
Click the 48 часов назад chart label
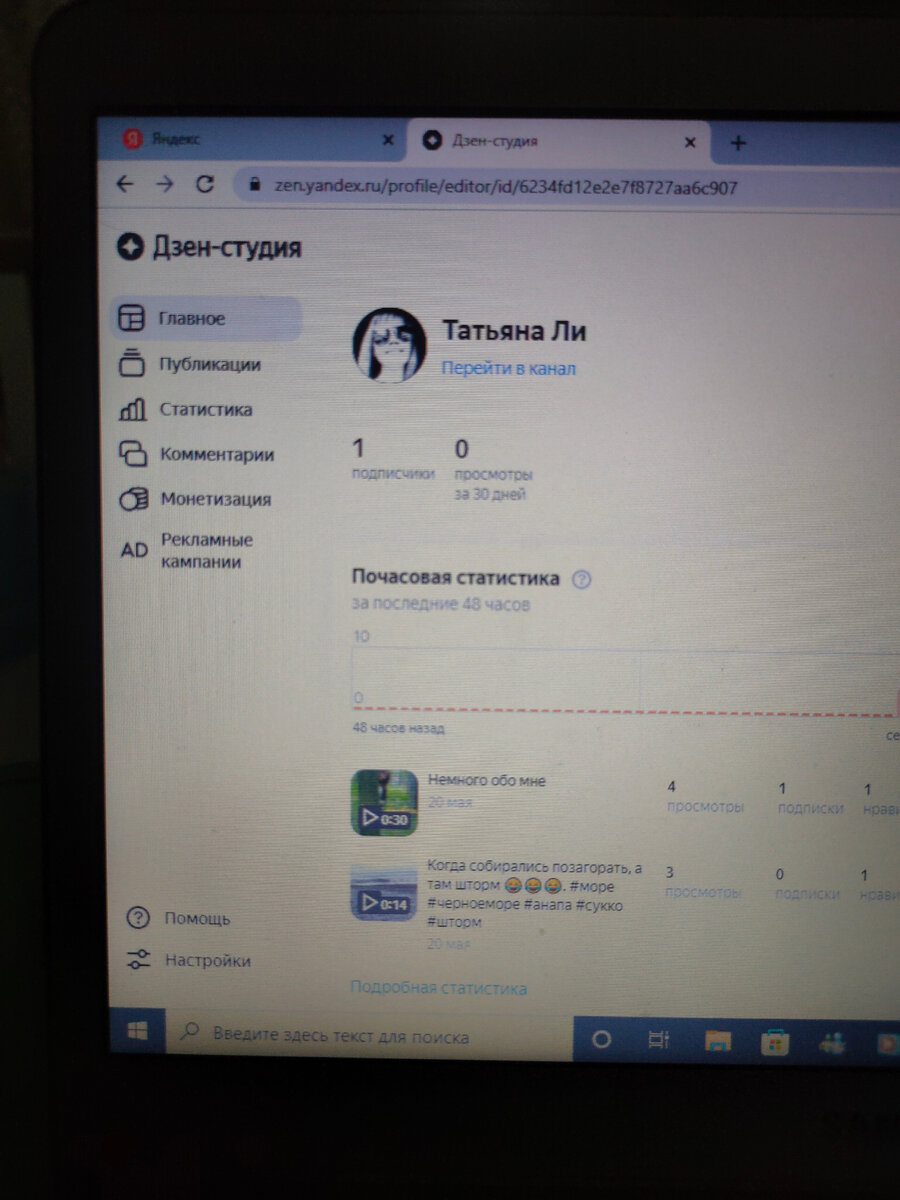[x=398, y=728]
